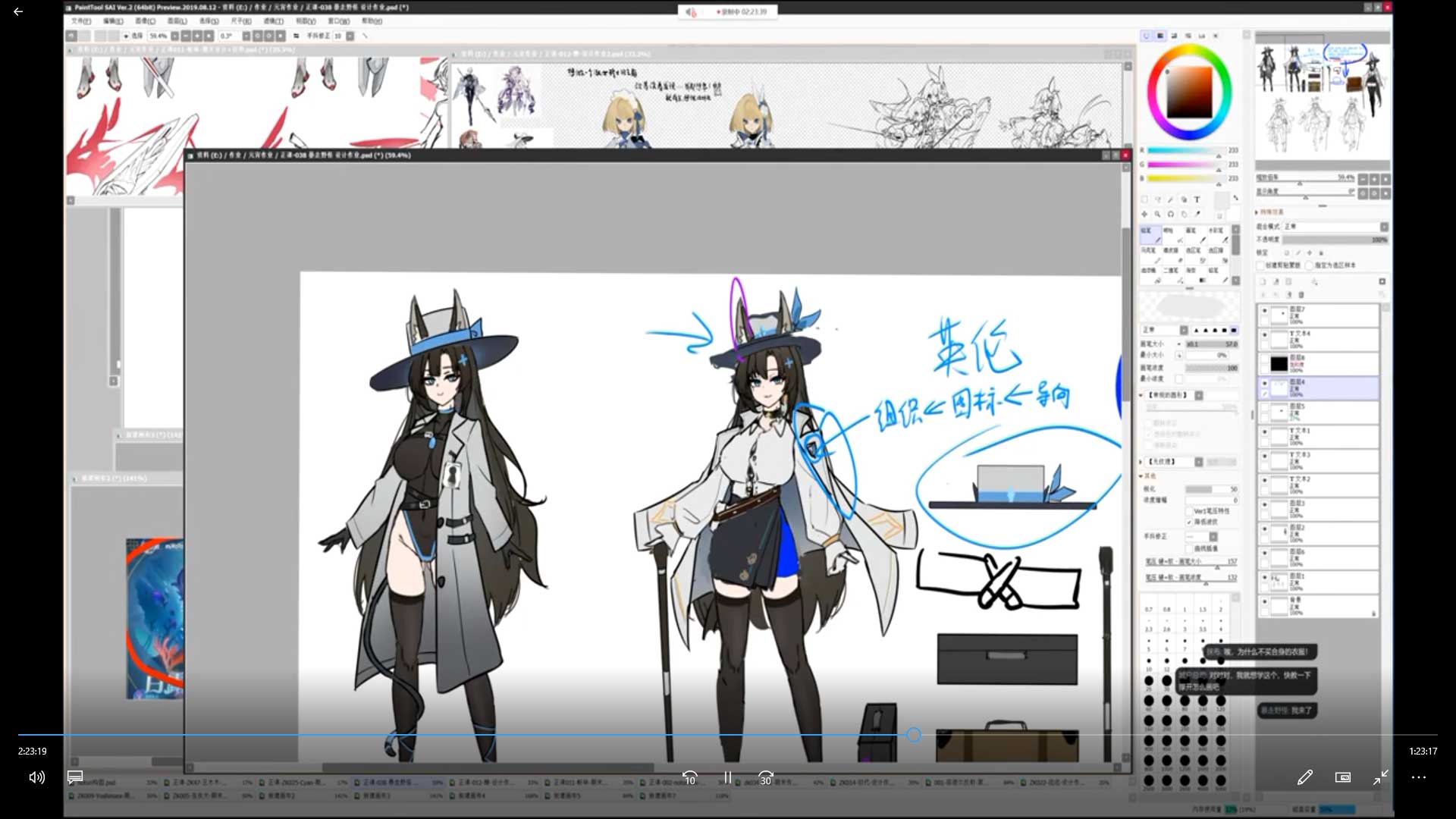Pause the video playback
The width and height of the screenshot is (1456, 819).
727,777
